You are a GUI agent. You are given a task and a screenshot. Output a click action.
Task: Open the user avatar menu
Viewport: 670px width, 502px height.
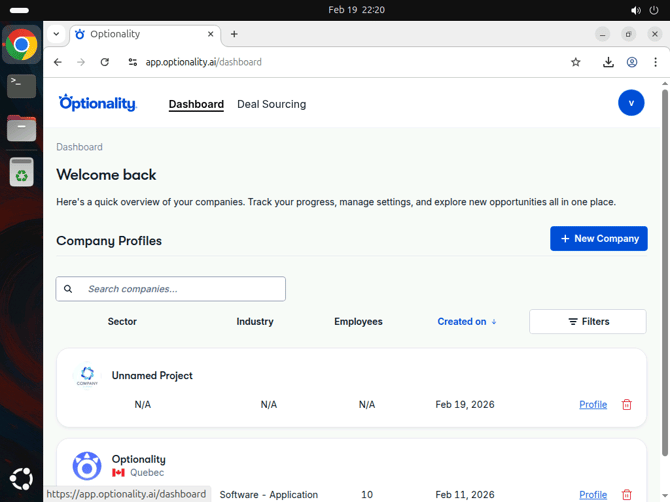[x=631, y=103]
